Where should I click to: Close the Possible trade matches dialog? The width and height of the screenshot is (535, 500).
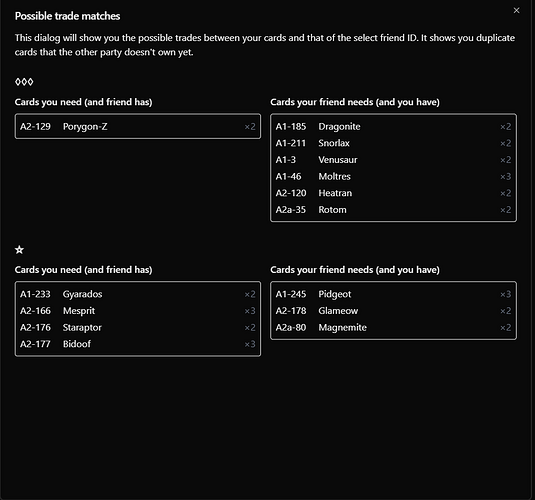point(516,11)
